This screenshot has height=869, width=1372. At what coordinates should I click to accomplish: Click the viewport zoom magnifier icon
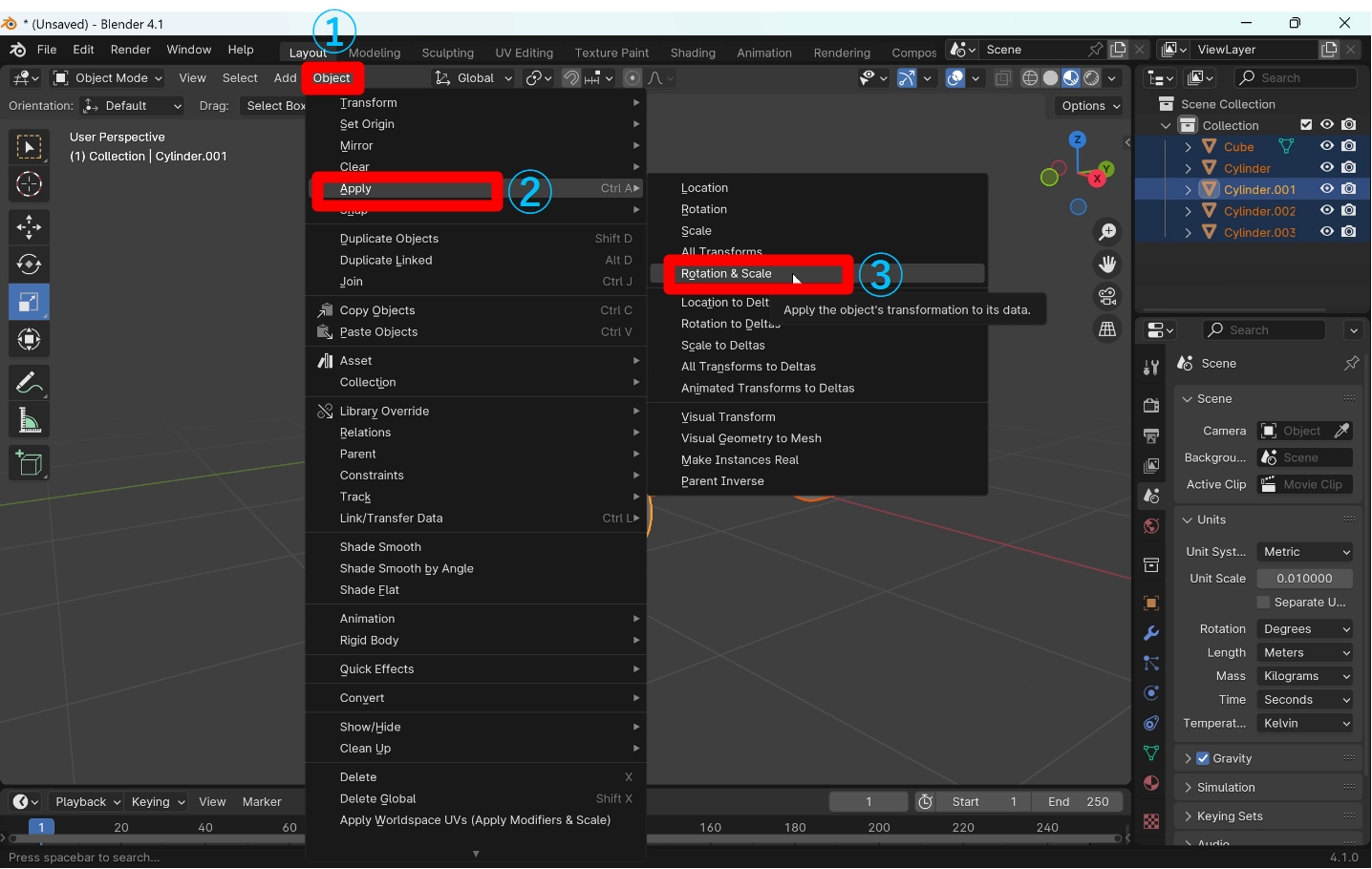1107,231
